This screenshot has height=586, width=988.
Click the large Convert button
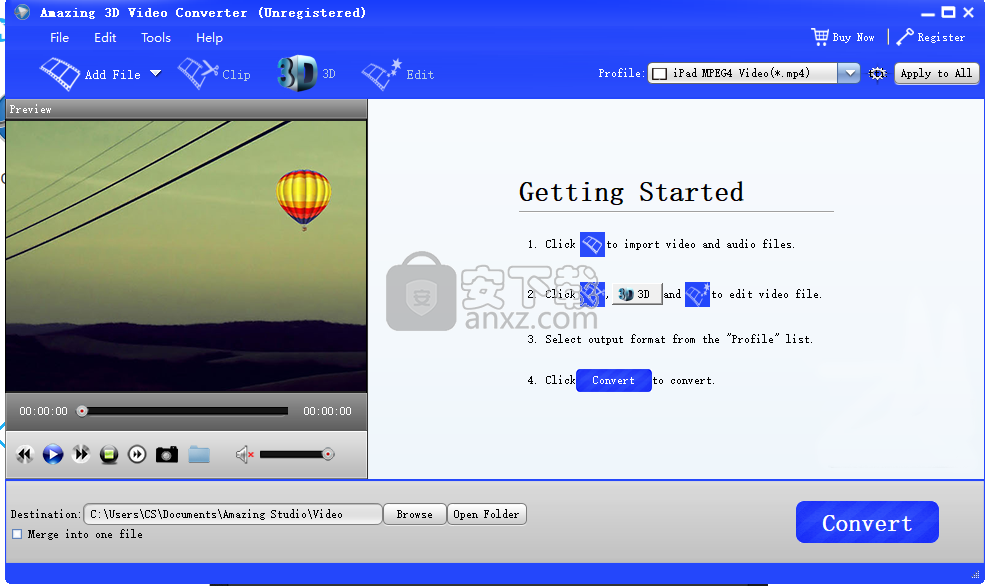(x=867, y=522)
